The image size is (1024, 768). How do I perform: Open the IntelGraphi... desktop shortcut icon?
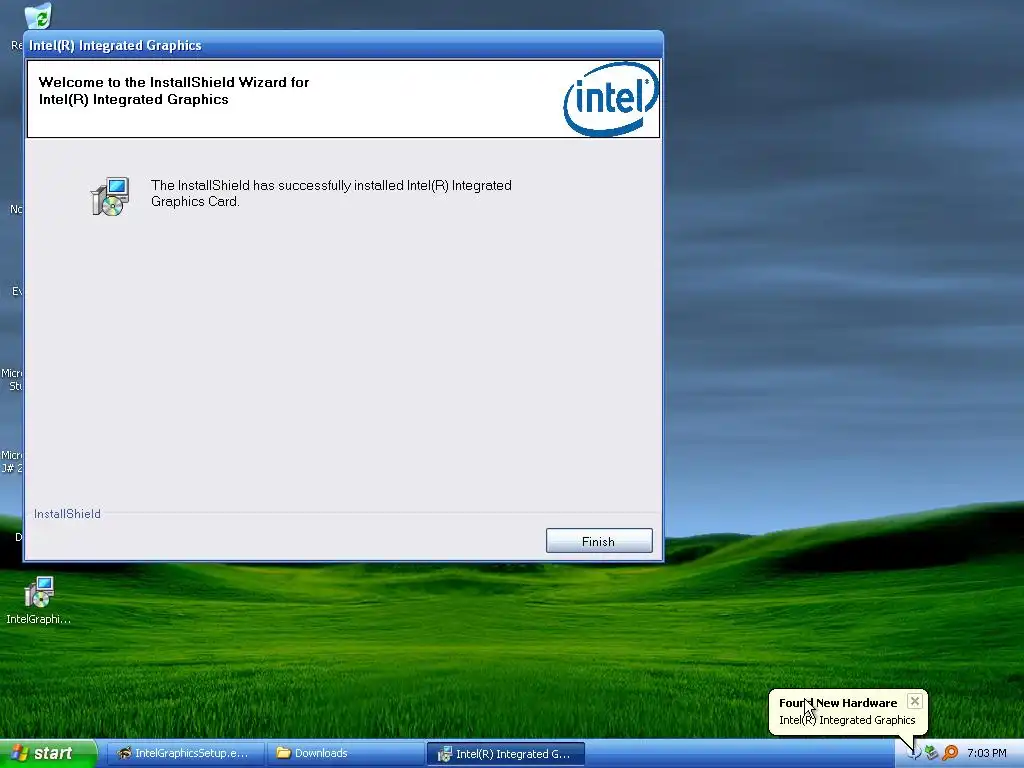pyautogui.click(x=39, y=600)
